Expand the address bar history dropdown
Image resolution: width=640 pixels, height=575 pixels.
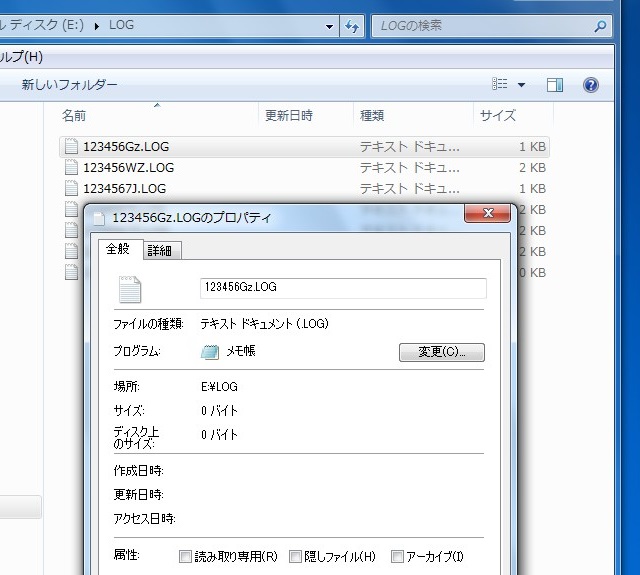click(329, 26)
